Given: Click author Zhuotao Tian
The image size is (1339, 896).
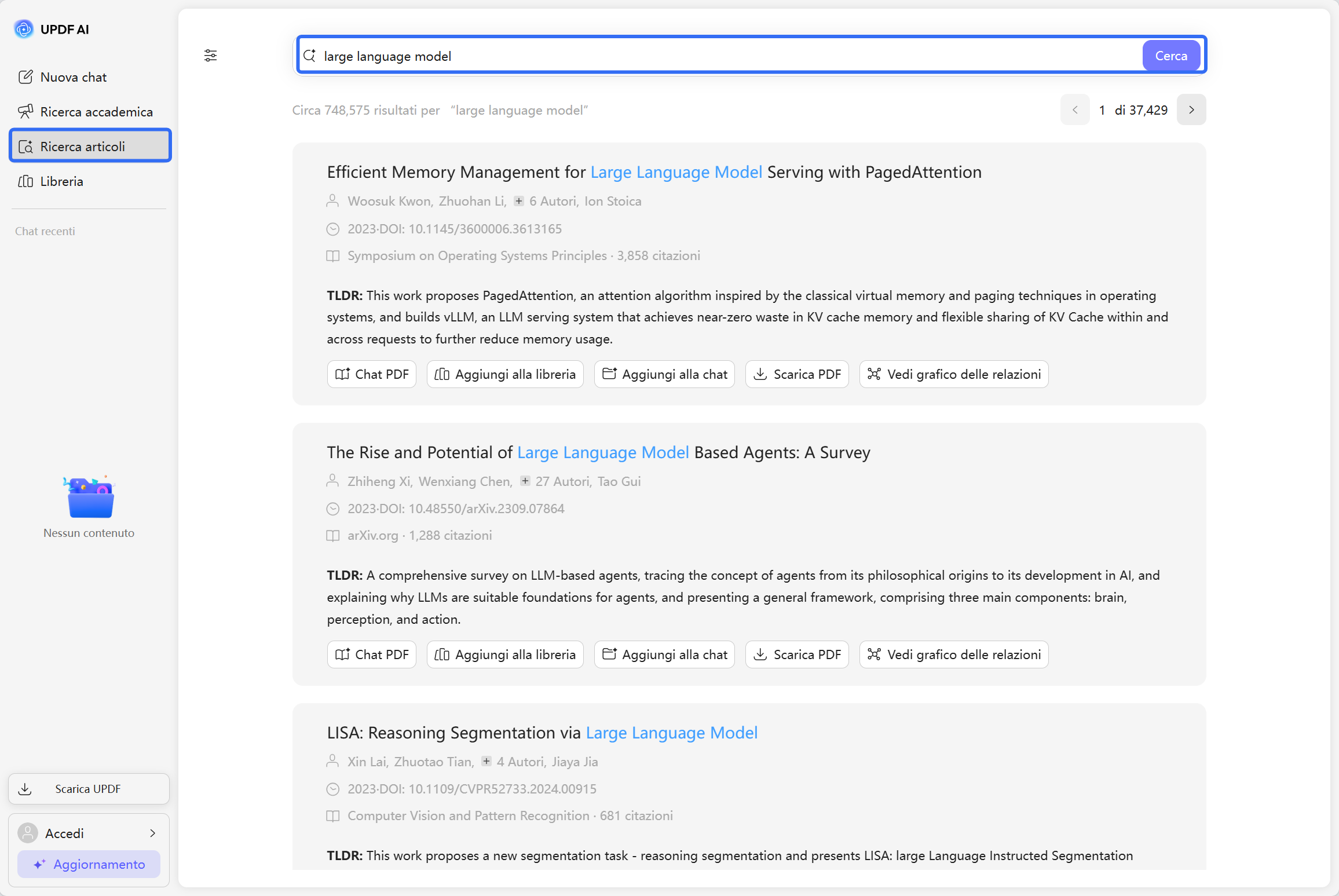Looking at the screenshot, I should 434,762.
